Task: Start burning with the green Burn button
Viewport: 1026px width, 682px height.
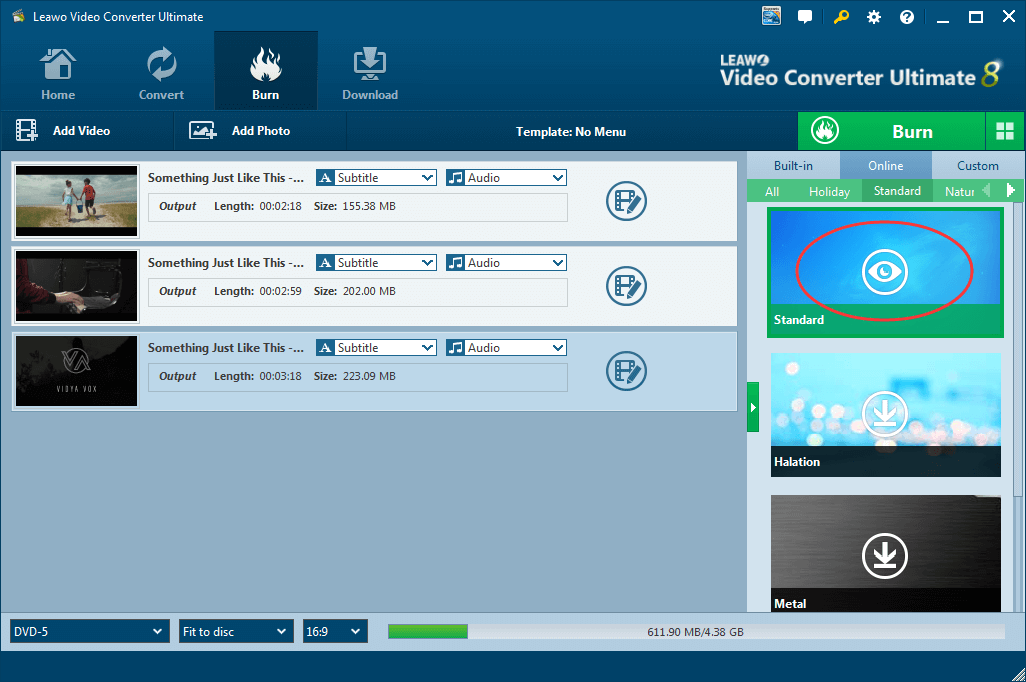Action: coord(891,132)
